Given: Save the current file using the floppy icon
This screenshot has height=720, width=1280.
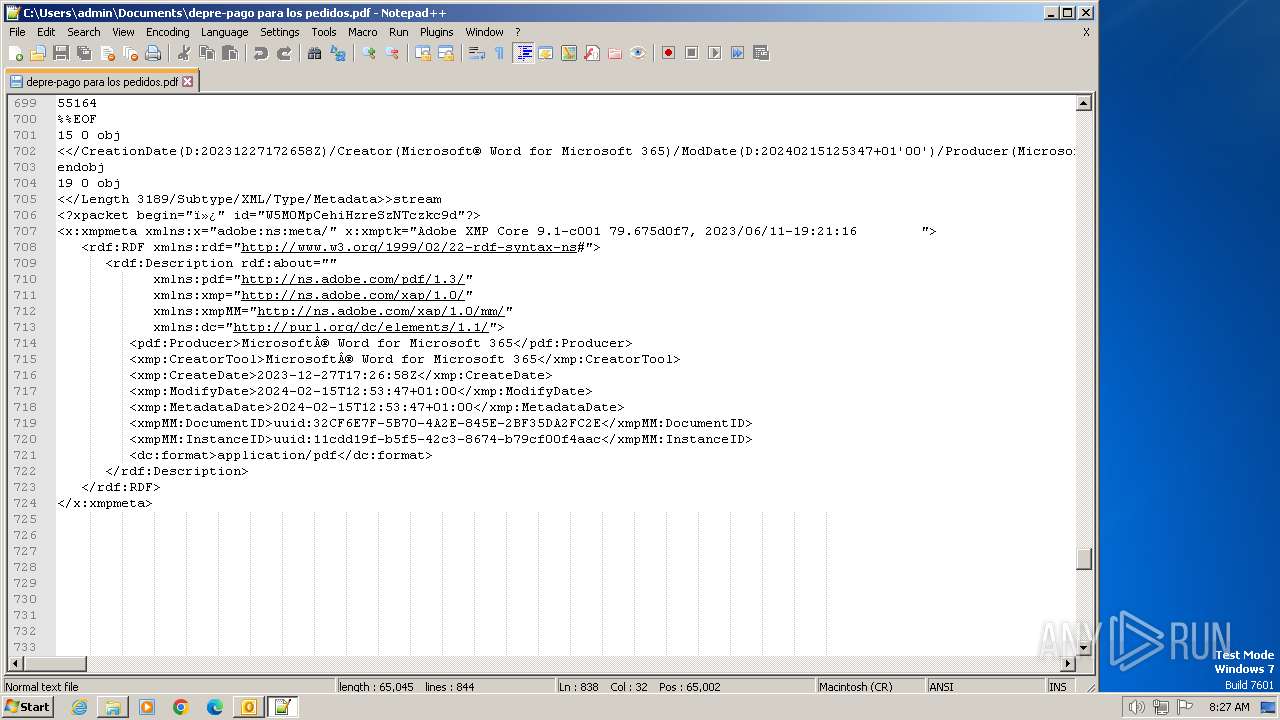Looking at the screenshot, I should 61,53.
